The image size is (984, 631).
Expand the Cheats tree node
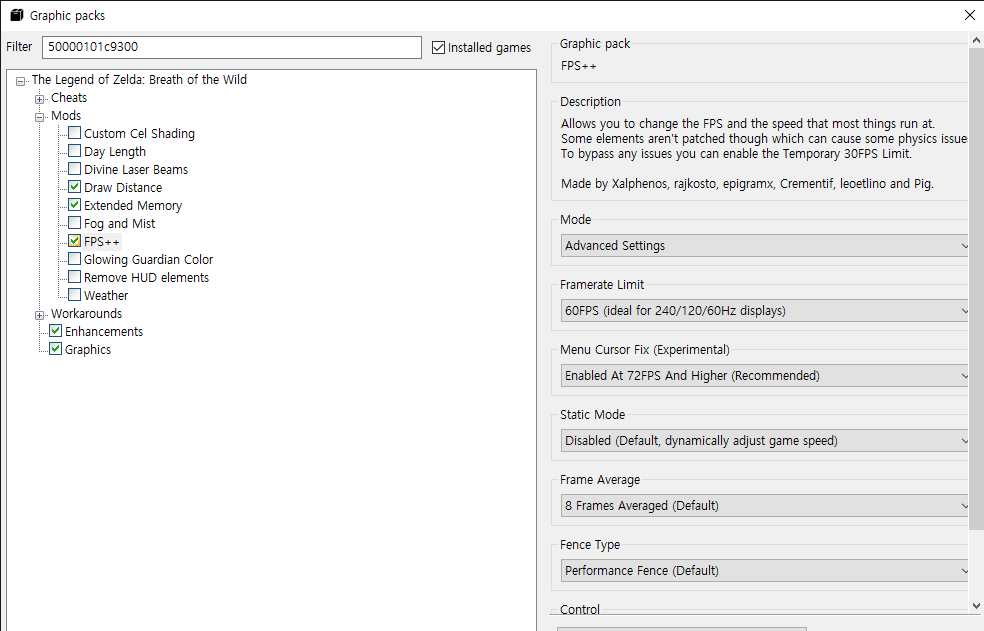coord(40,99)
